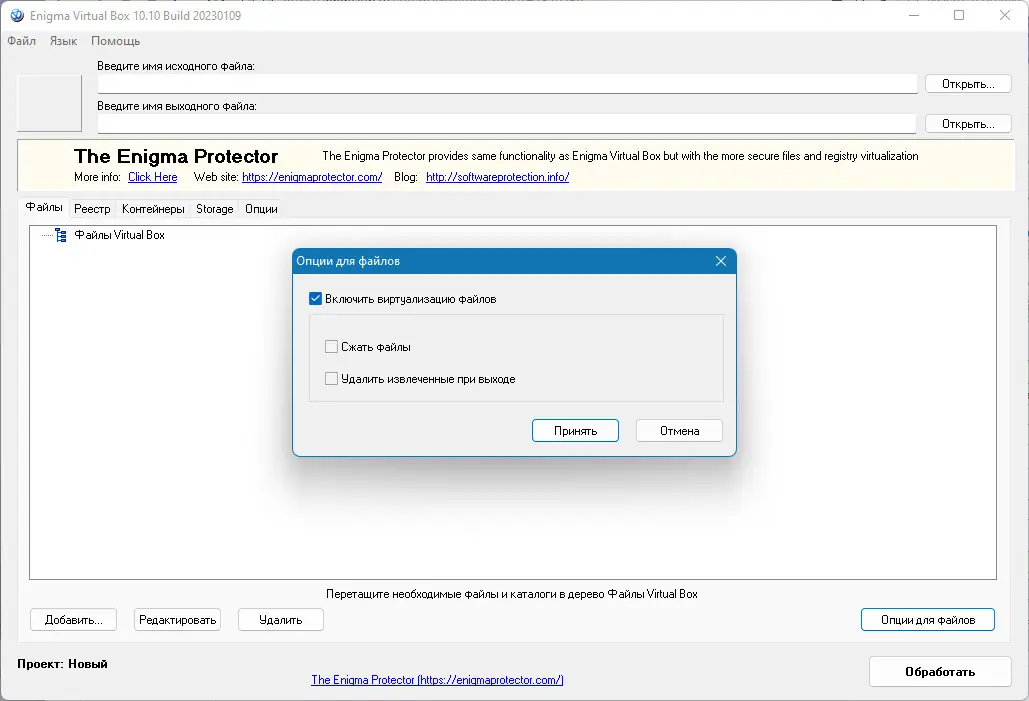1029x701 pixels.
Task: Open the Файл menu
Action: coord(22,41)
